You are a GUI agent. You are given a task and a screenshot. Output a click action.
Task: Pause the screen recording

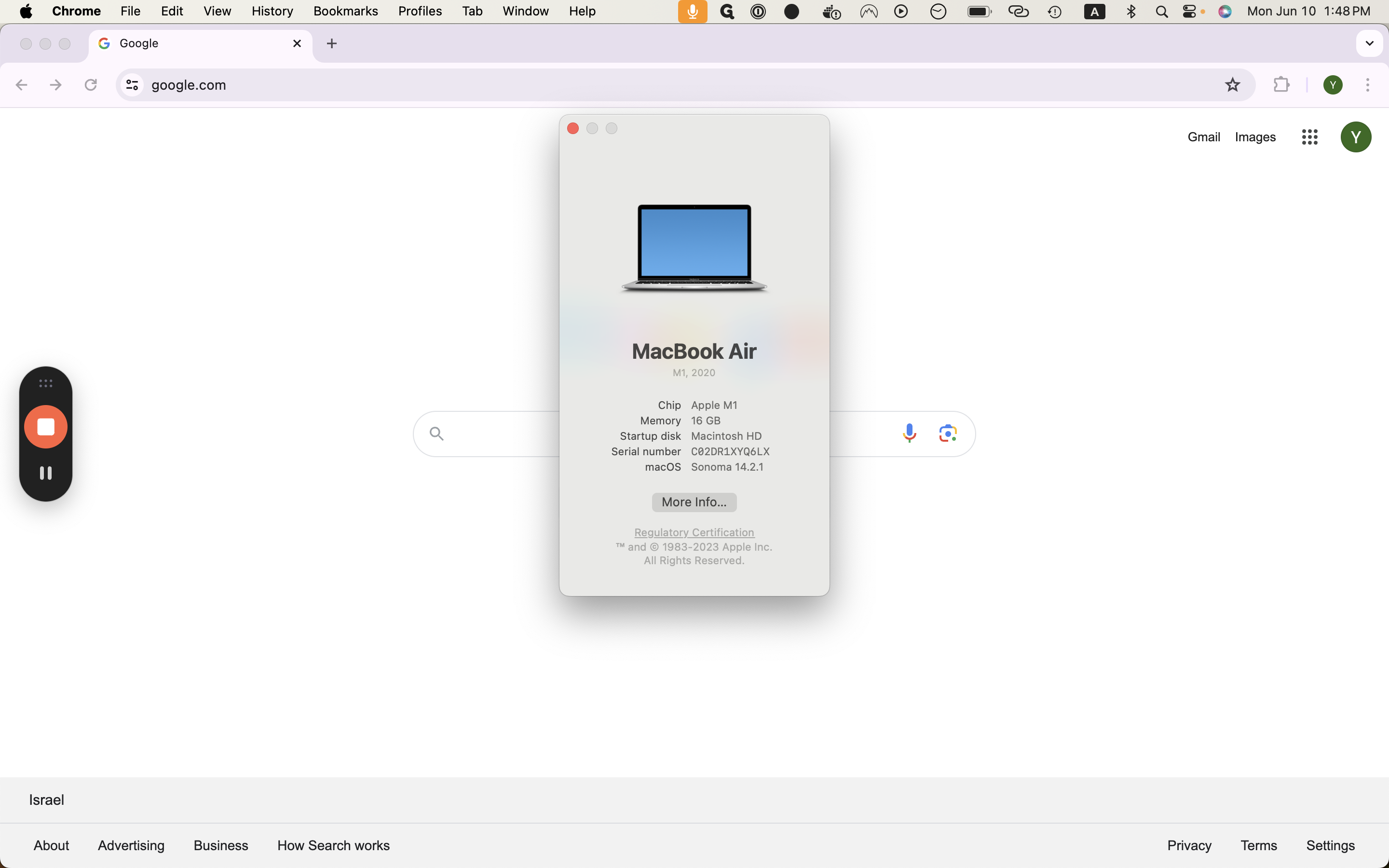click(46, 473)
